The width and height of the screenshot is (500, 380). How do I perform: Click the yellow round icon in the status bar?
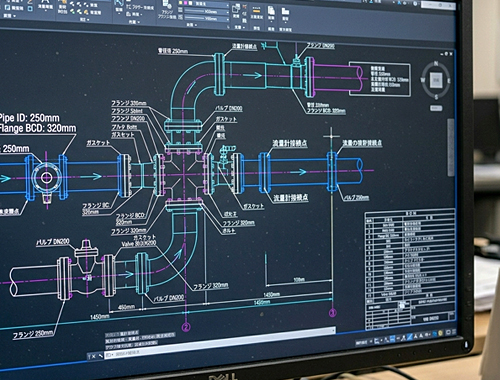pyautogui.click(x=441, y=332)
